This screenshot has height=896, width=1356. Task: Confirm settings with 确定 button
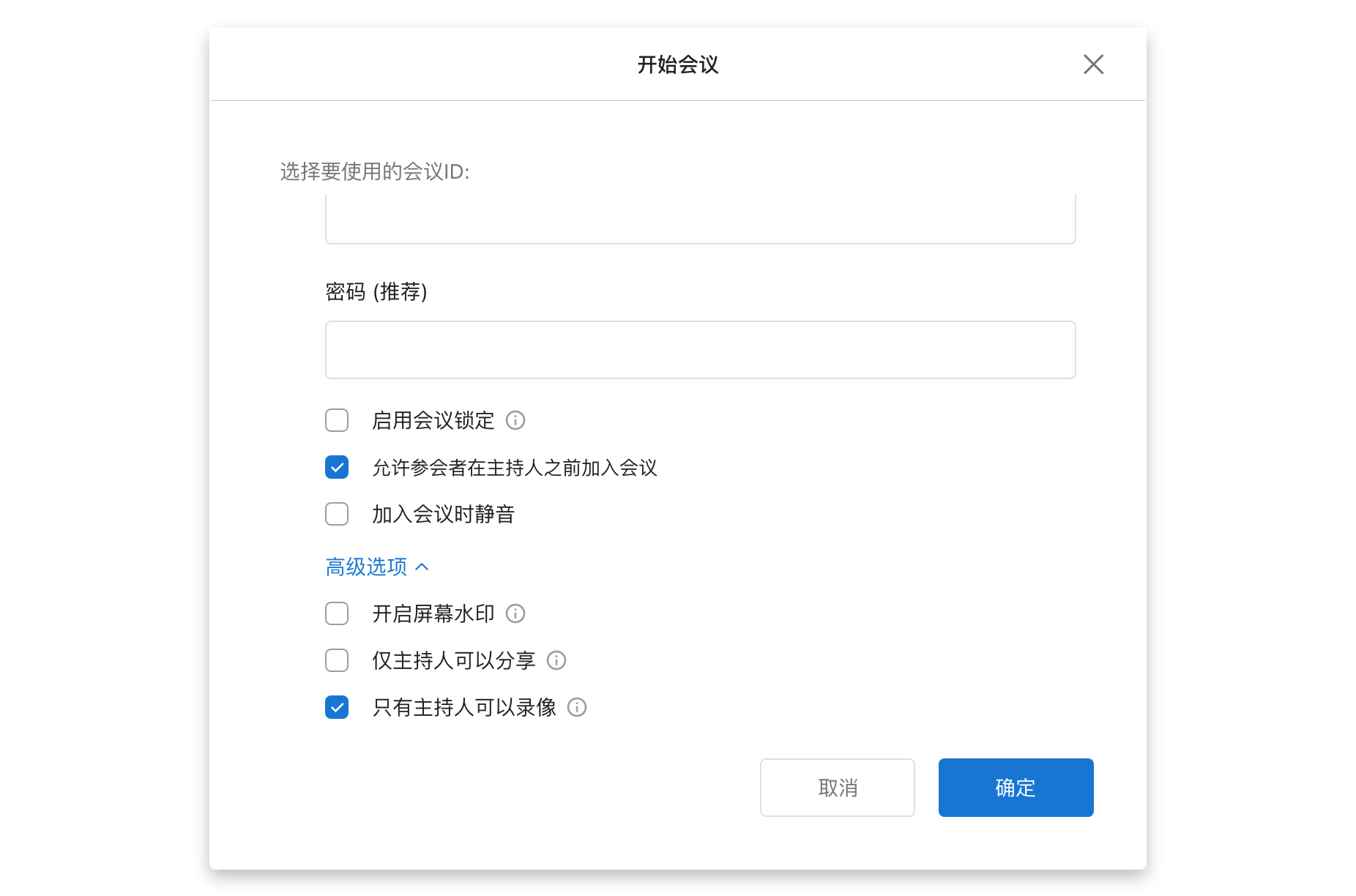(1016, 788)
